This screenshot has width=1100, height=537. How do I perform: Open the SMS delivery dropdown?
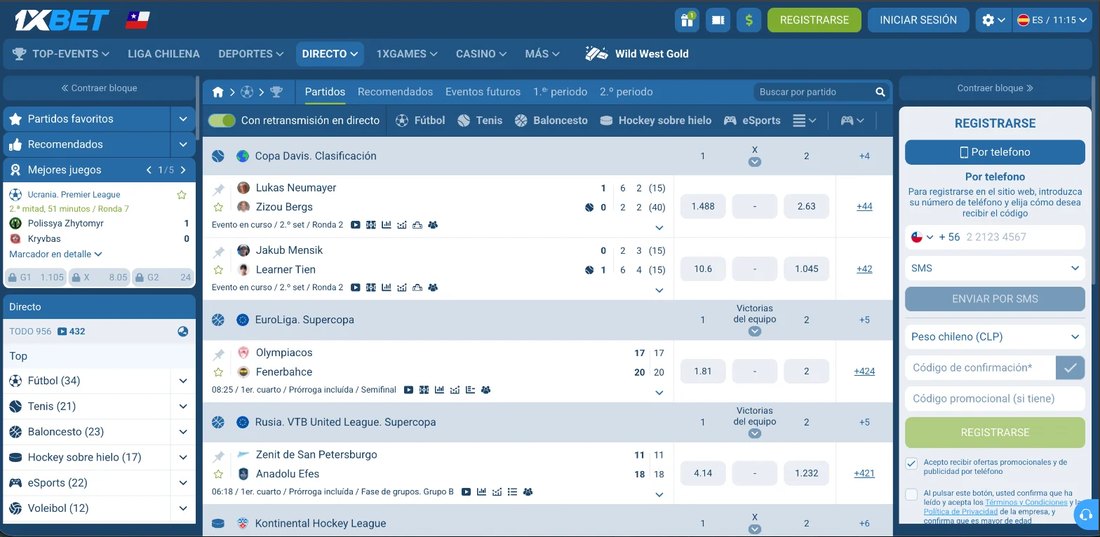coord(995,268)
